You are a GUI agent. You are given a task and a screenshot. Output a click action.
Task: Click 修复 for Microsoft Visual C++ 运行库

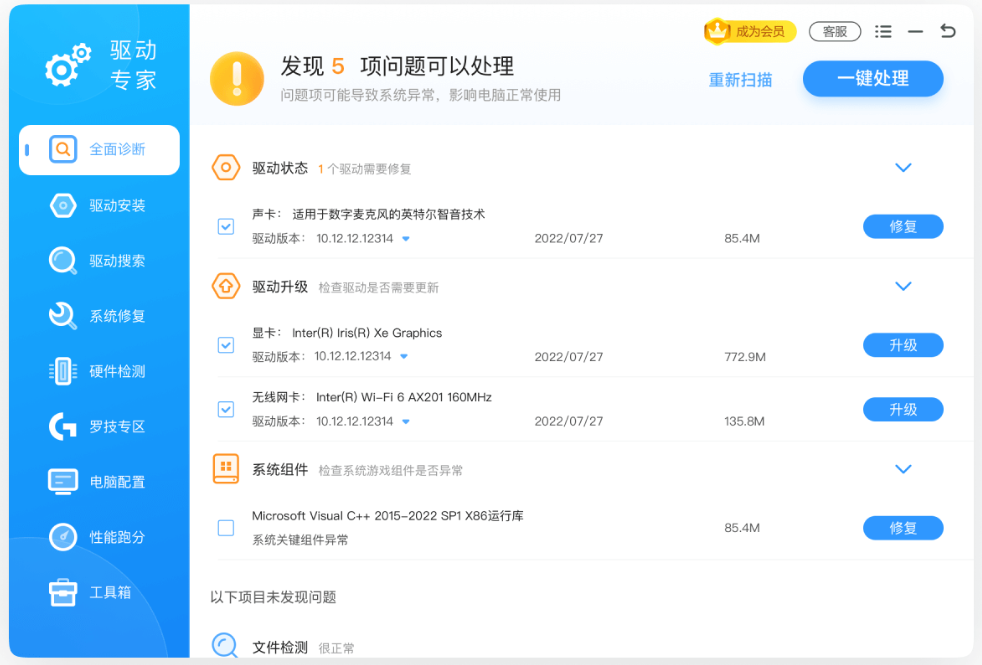903,528
